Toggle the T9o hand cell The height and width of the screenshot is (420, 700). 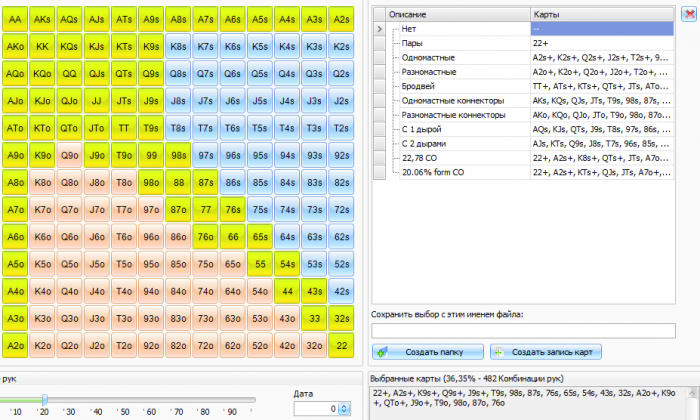click(x=124, y=155)
